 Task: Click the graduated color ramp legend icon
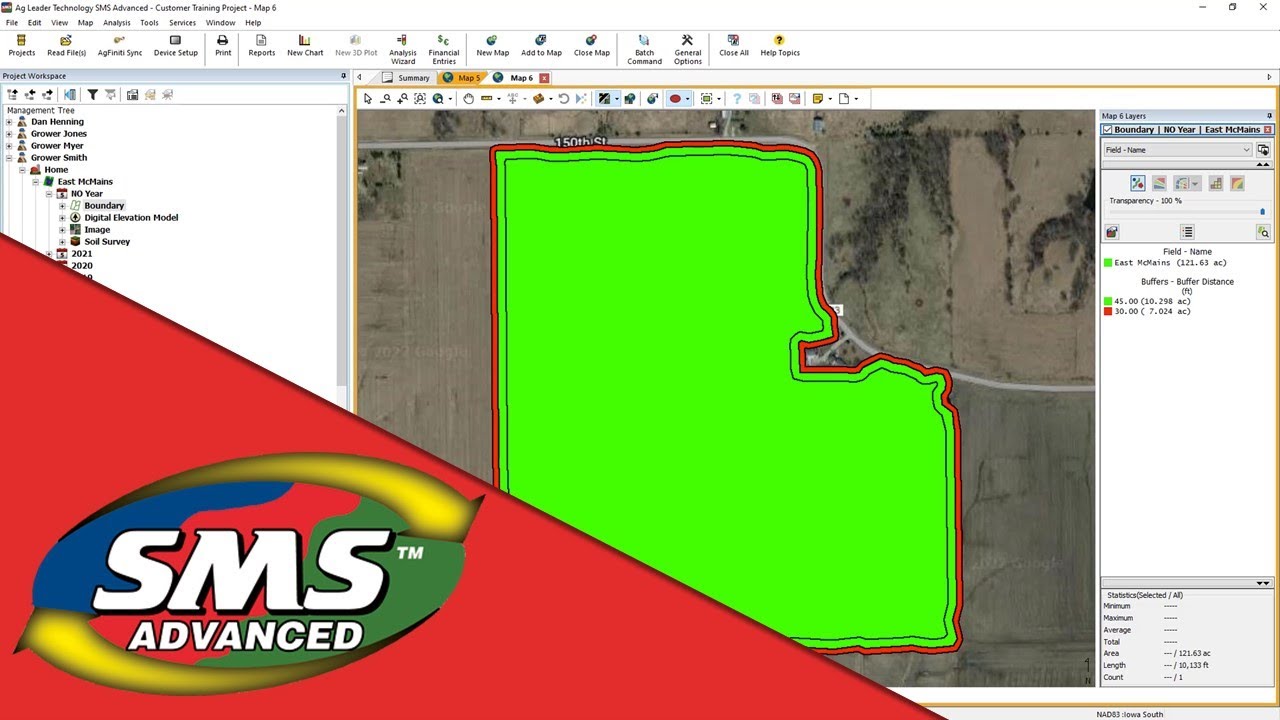pyautogui.click(x=1159, y=183)
